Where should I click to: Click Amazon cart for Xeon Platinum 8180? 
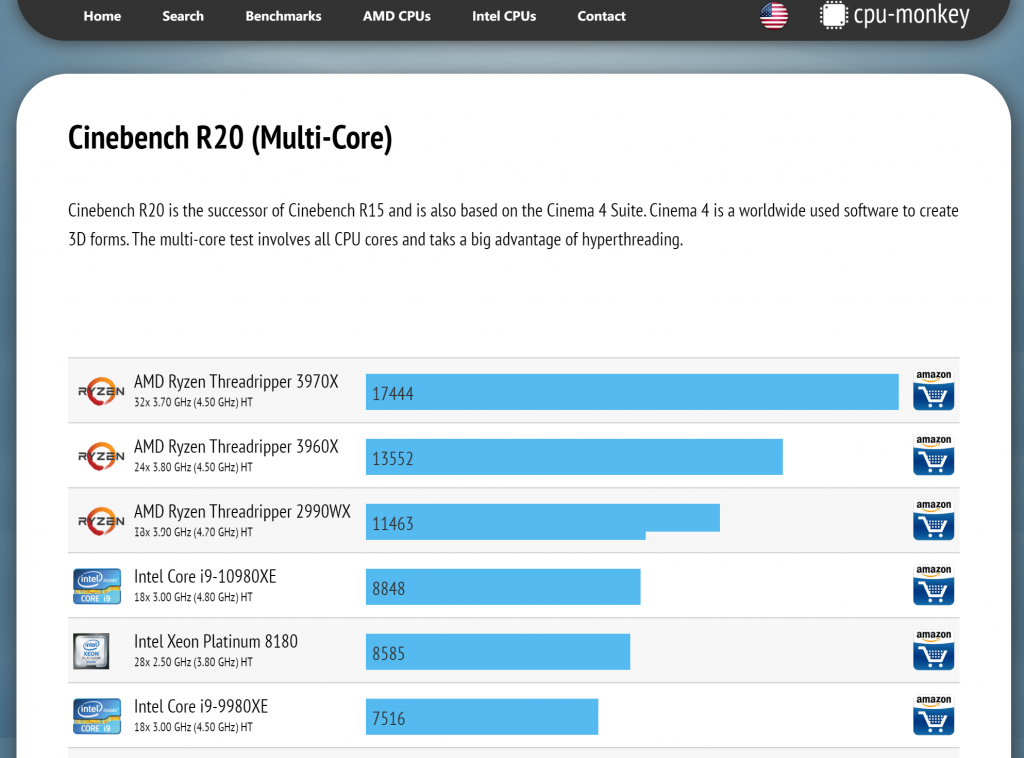pos(933,650)
